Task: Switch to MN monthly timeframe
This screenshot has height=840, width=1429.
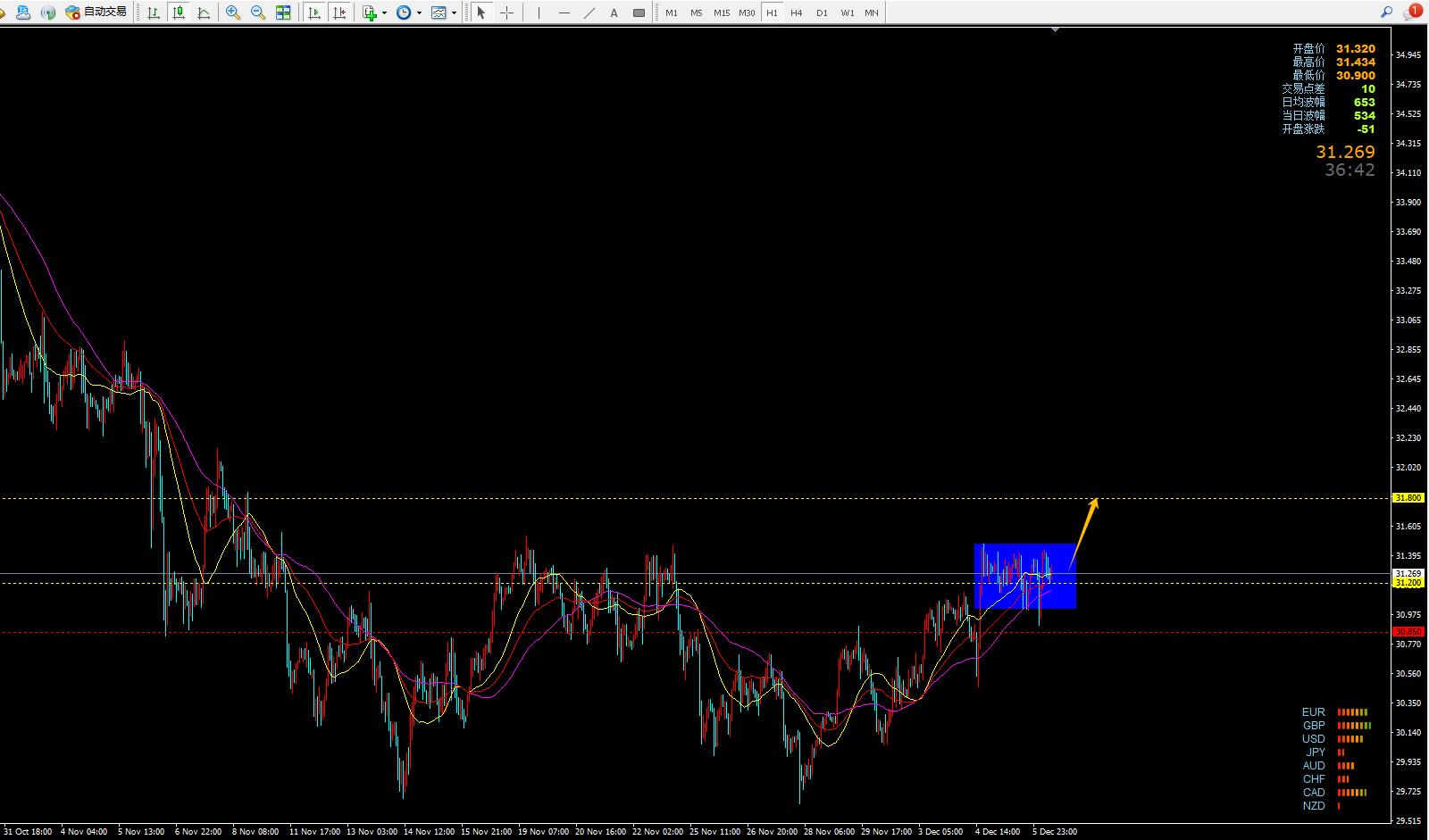Action: 872,12
